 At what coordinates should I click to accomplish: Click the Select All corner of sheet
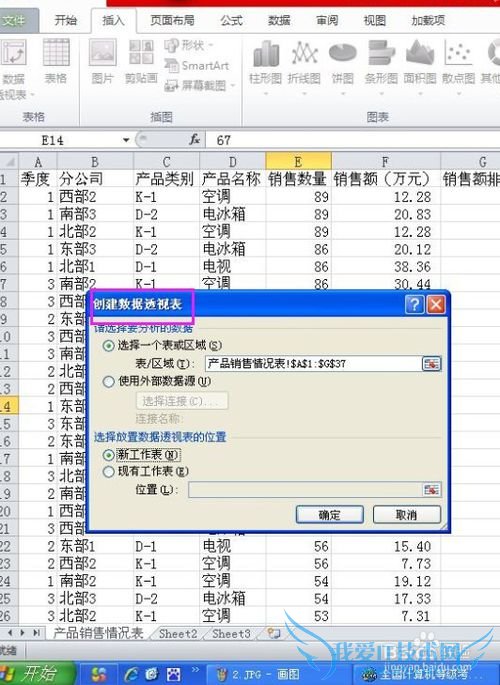pyautogui.click(x=9, y=162)
